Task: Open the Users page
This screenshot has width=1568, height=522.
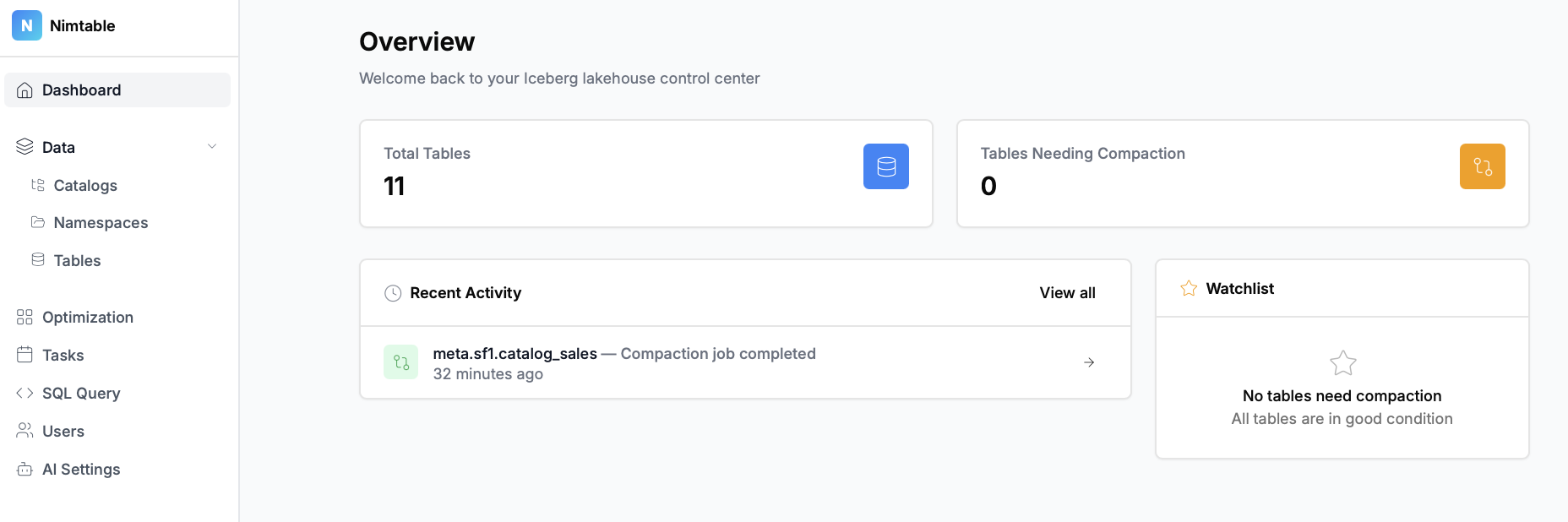Action: pos(63,432)
